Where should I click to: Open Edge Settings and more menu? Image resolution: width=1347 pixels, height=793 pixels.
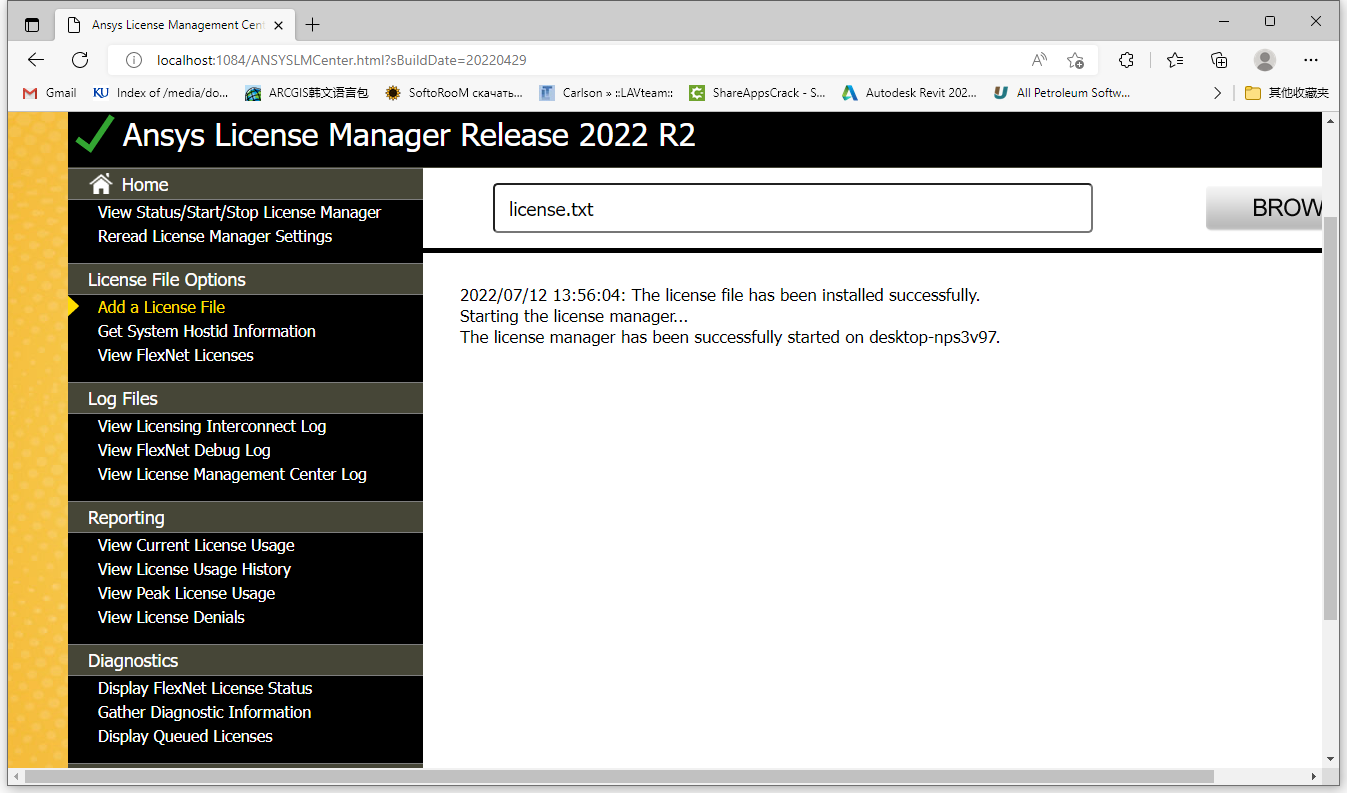[x=1311, y=60]
